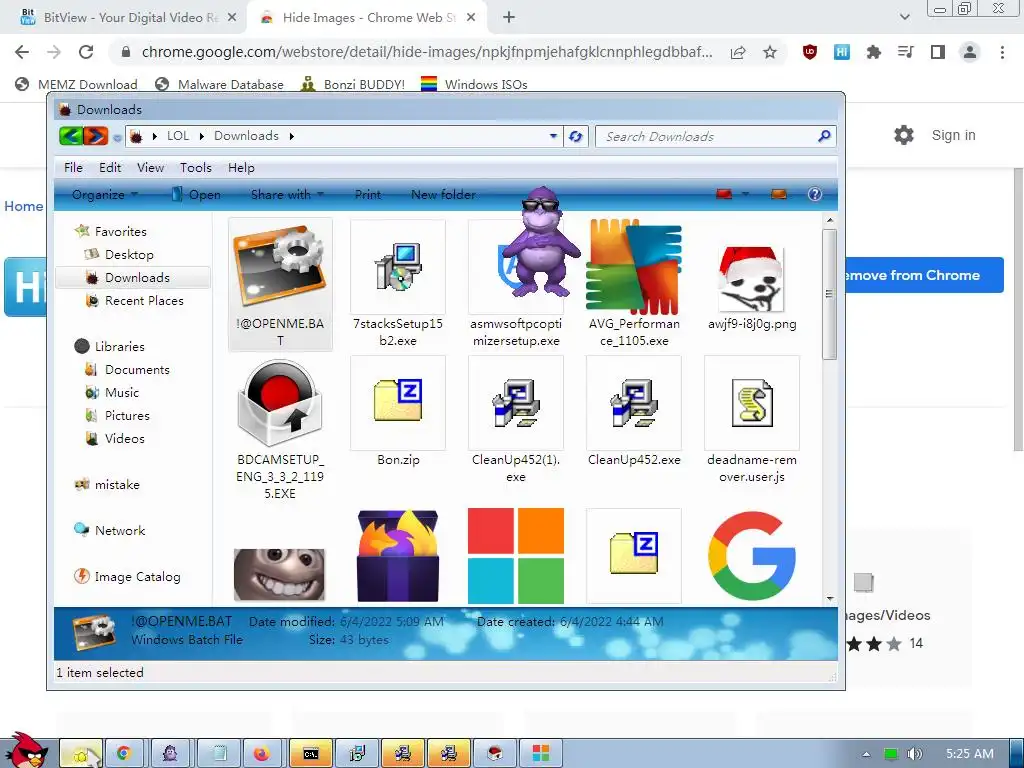Viewport: 1024px width, 768px height.
Task: Click uBlock Origin extension icon
Action: (810, 52)
